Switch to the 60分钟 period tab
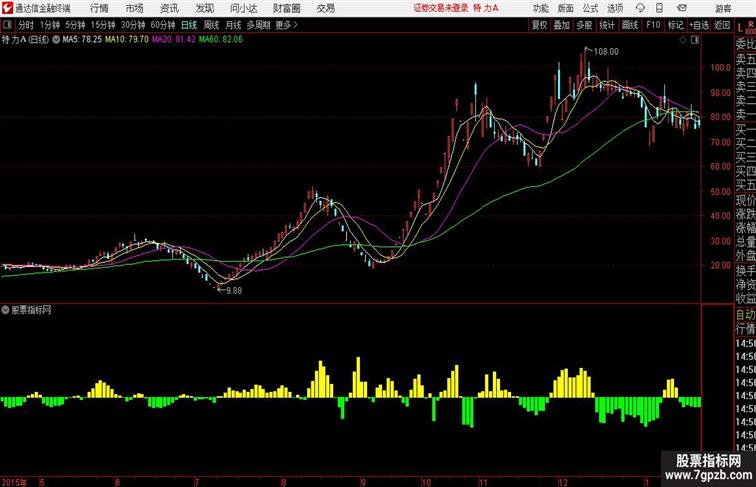This screenshot has width=756, height=487. click(163, 25)
